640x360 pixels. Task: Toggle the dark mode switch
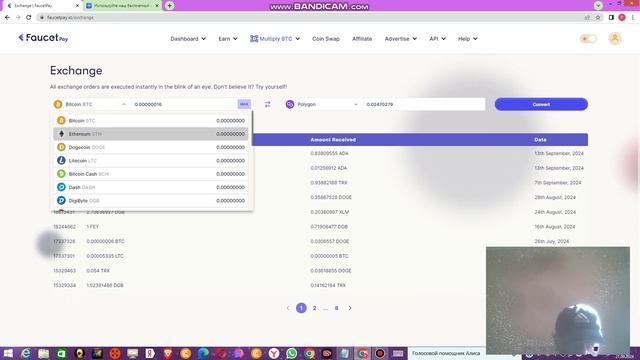[x=588, y=39]
